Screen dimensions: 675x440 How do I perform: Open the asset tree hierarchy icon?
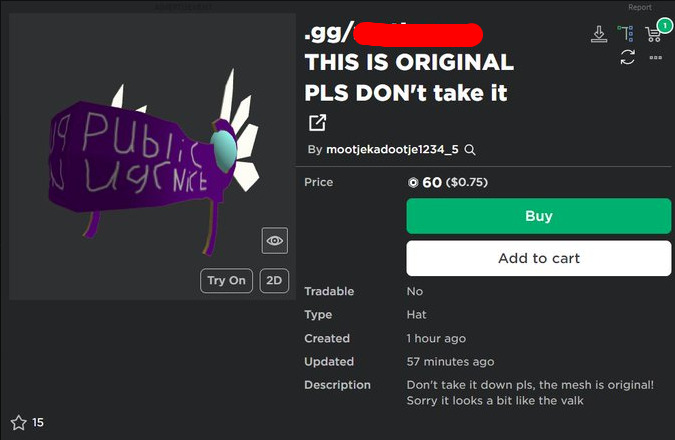pos(626,34)
